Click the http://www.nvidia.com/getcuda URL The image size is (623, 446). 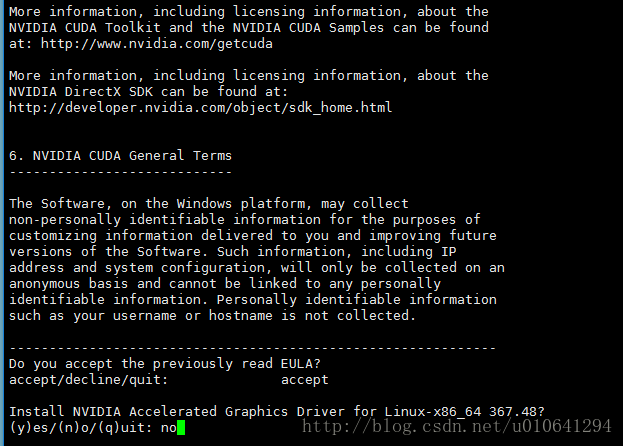coord(157,44)
